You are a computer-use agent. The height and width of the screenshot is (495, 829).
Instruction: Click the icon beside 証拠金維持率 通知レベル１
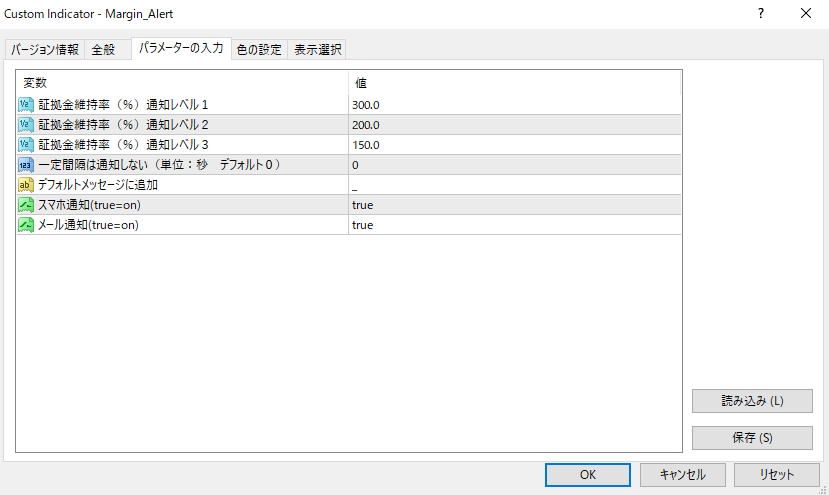click(26, 105)
